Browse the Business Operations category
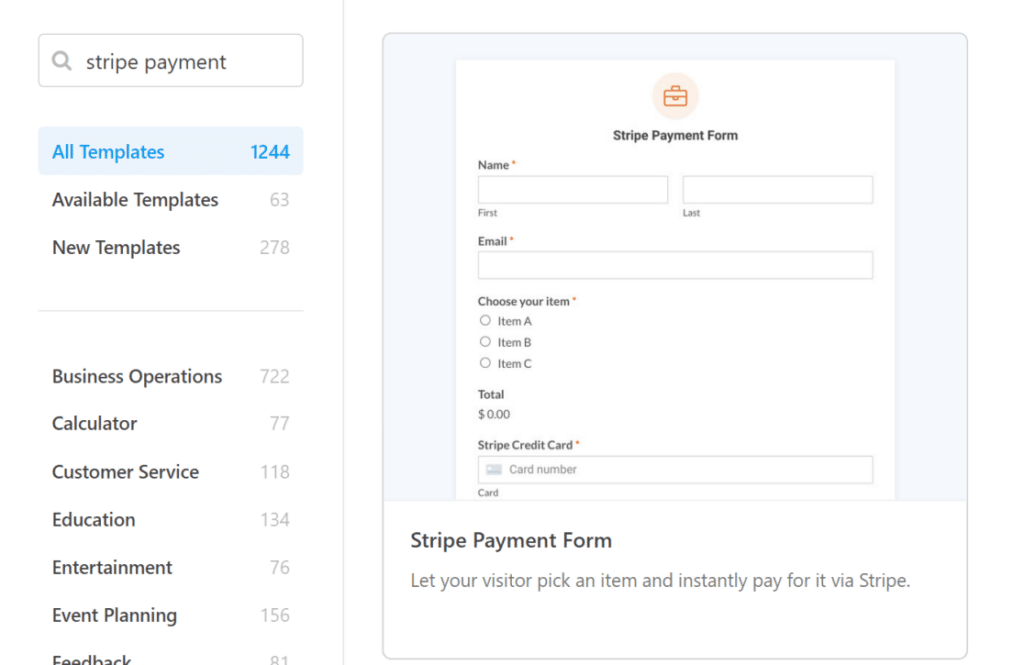Image resolution: width=1024 pixels, height=665 pixels. tap(136, 376)
